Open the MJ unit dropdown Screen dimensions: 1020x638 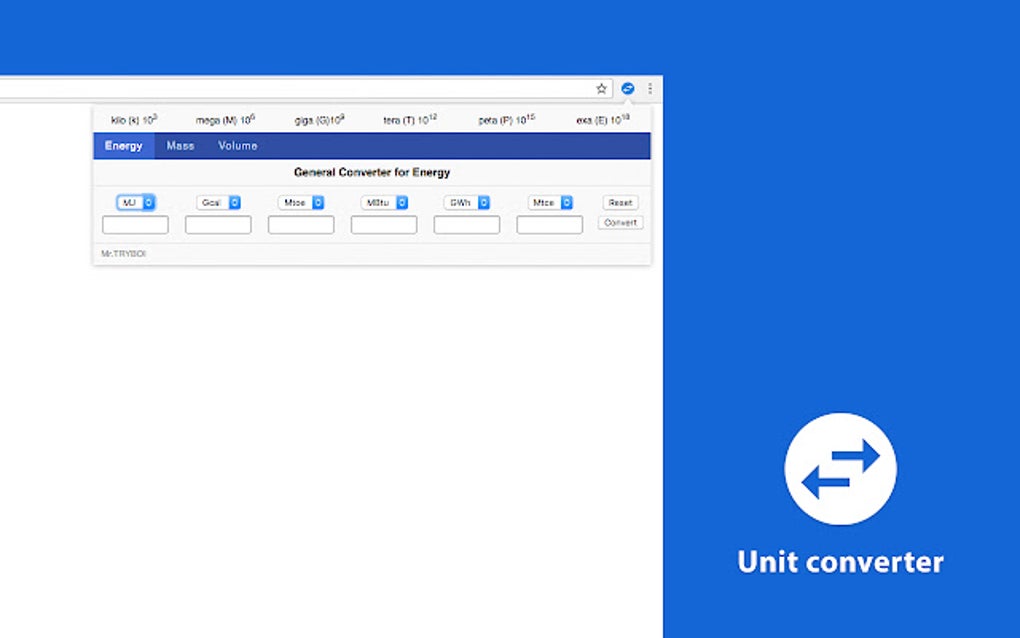pyautogui.click(x=135, y=202)
